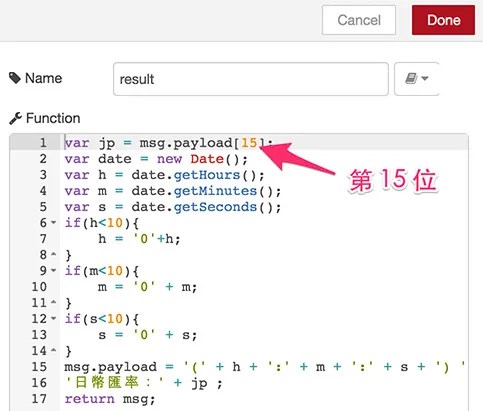Click the wrench icon next to Function

coord(15,118)
